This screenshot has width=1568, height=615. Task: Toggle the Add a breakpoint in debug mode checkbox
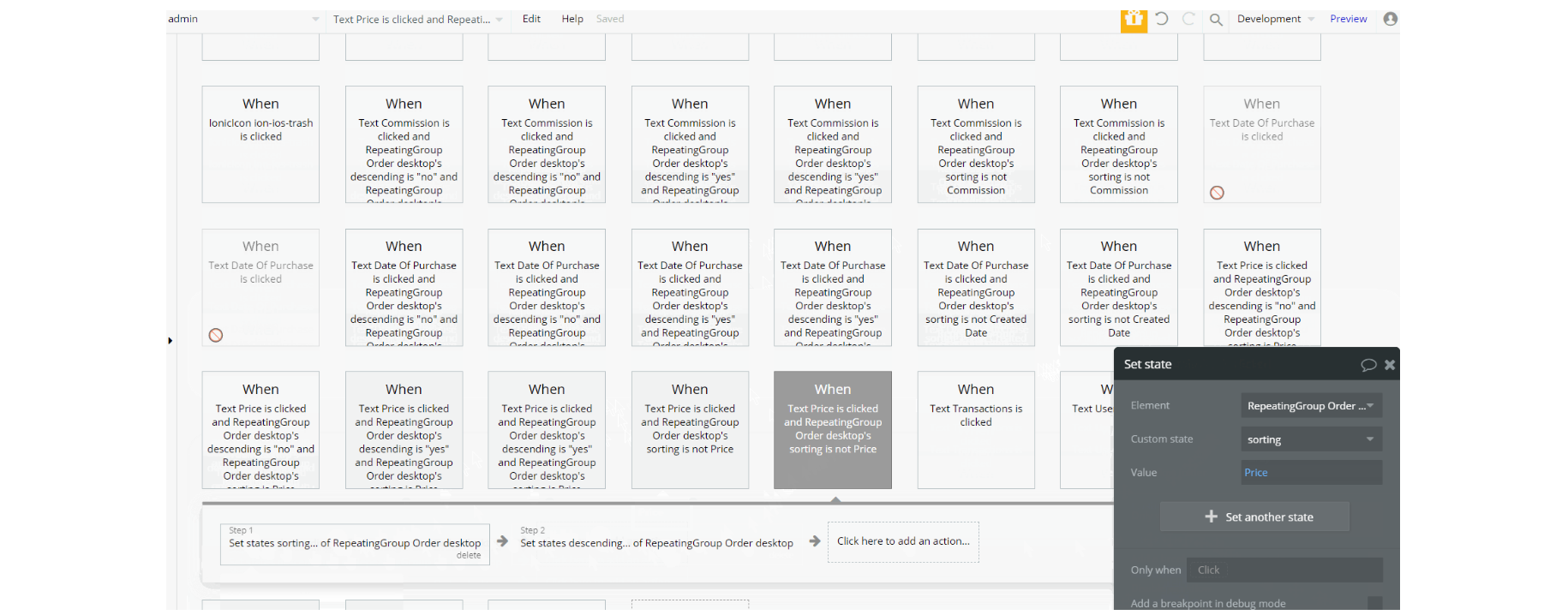click(x=1375, y=603)
